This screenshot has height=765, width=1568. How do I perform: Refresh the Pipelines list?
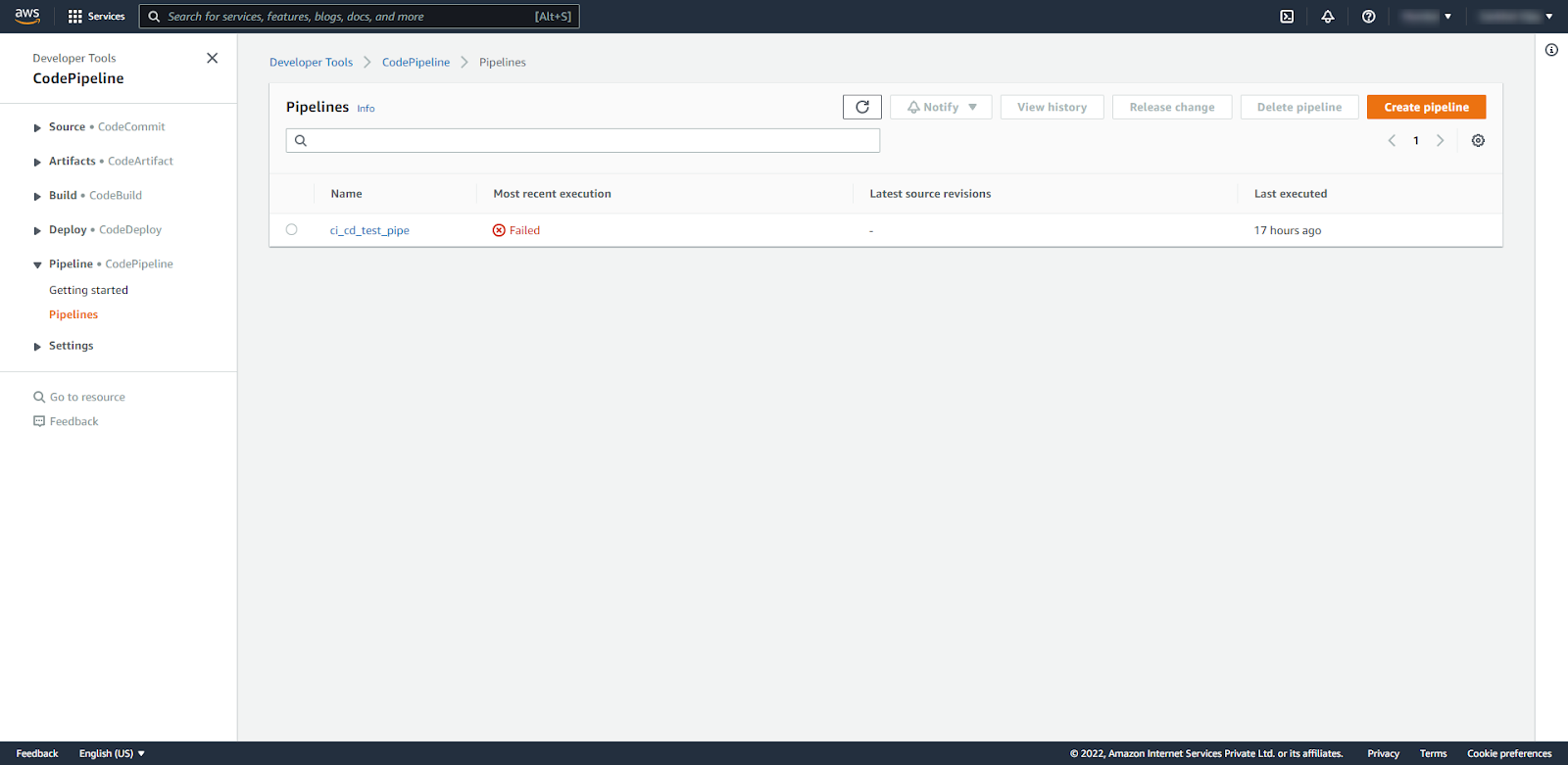(x=862, y=107)
